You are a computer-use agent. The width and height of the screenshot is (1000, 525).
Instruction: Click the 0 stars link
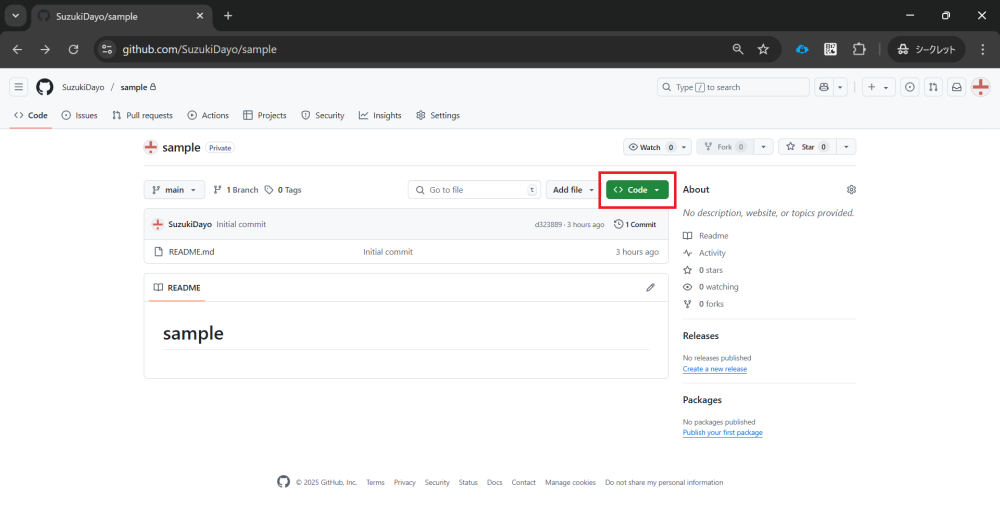point(703,270)
